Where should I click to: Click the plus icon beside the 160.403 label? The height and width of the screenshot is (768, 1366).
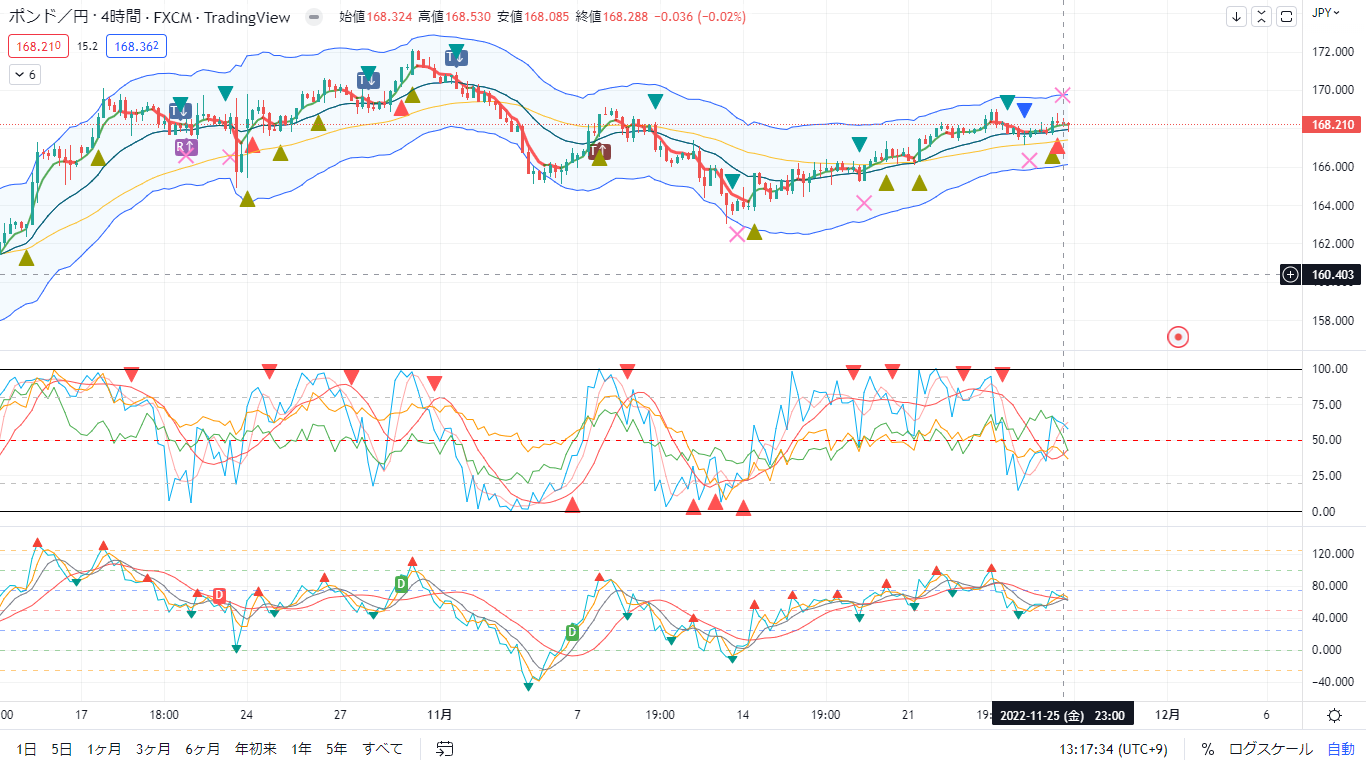pyautogui.click(x=1290, y=275)
